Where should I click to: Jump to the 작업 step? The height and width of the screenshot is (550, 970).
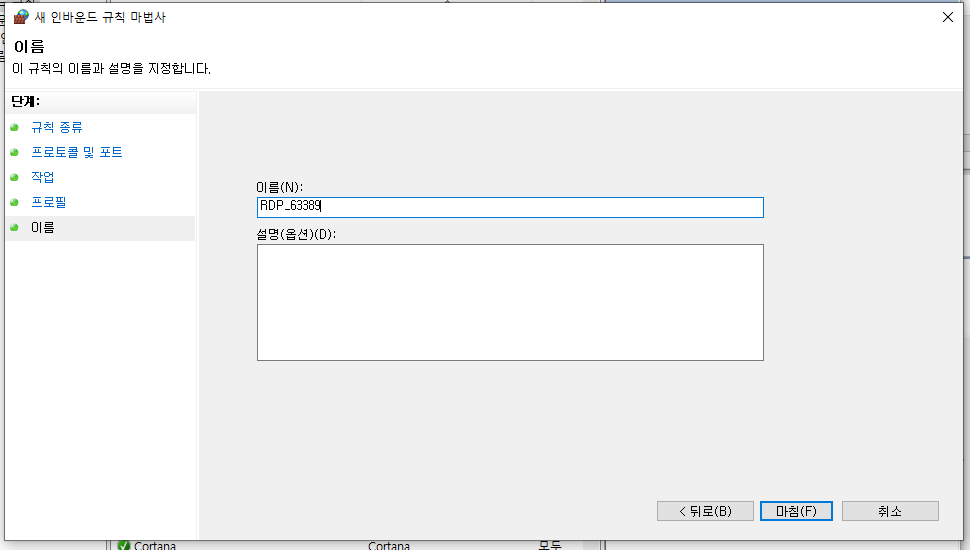[x=43, y=178]
